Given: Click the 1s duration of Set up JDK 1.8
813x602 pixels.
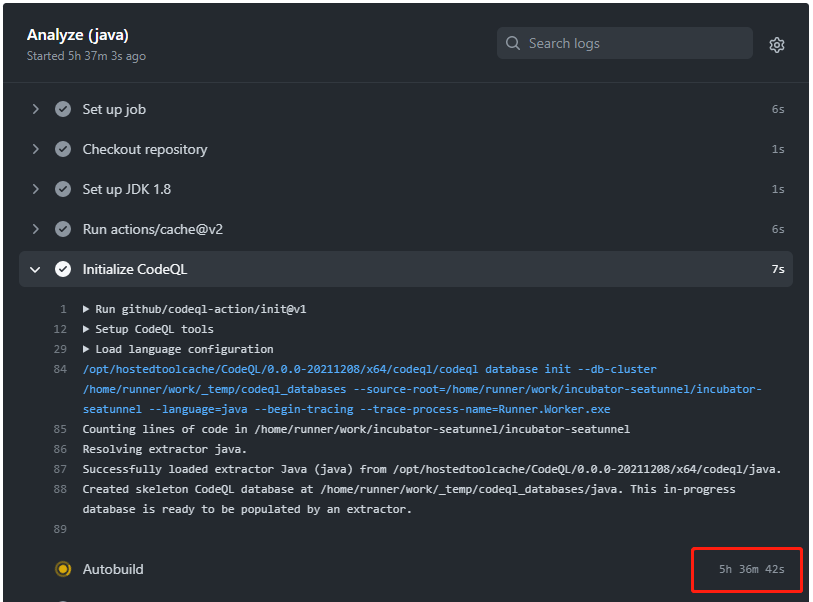Looking at the screenshot, I should click(x=778, y=189).
